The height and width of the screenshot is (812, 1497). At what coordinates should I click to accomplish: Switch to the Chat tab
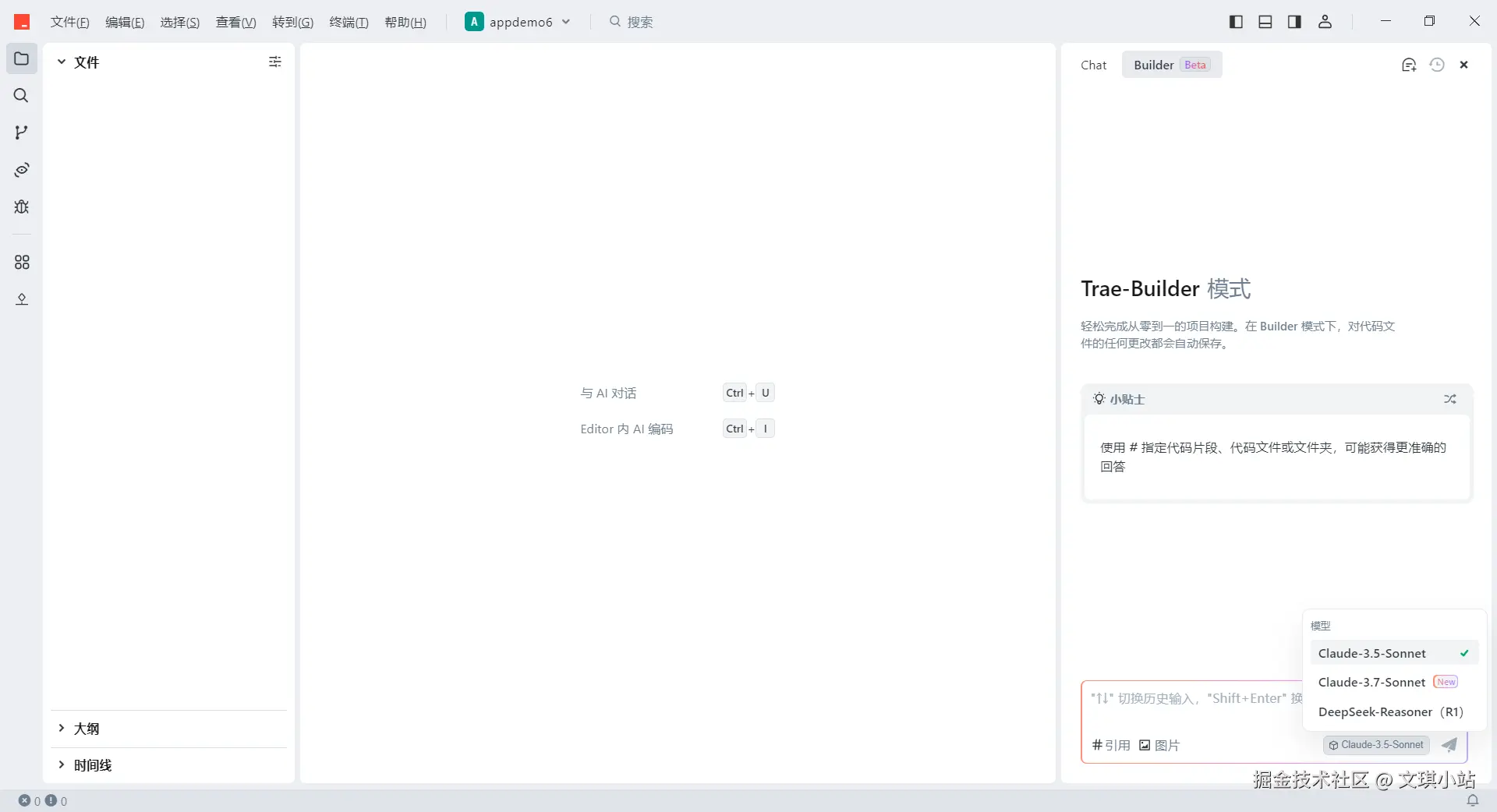[1093, 65]
